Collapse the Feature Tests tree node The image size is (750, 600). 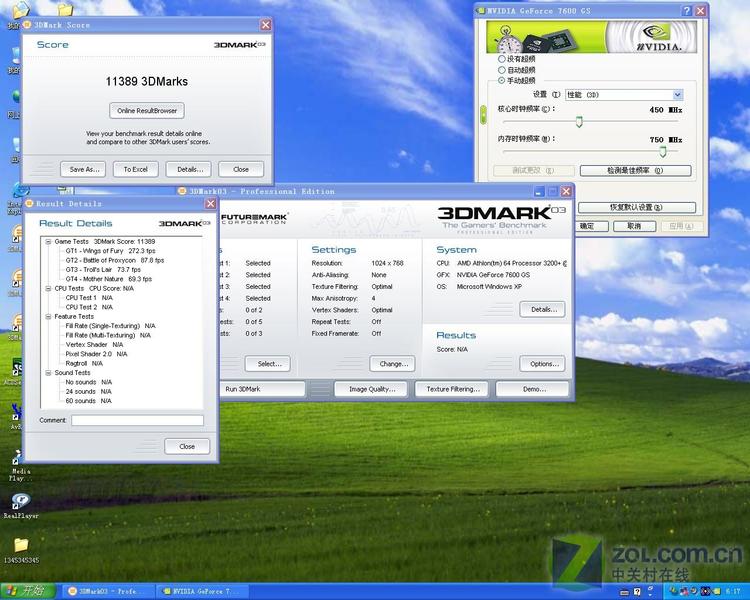(x=48, y=317)
